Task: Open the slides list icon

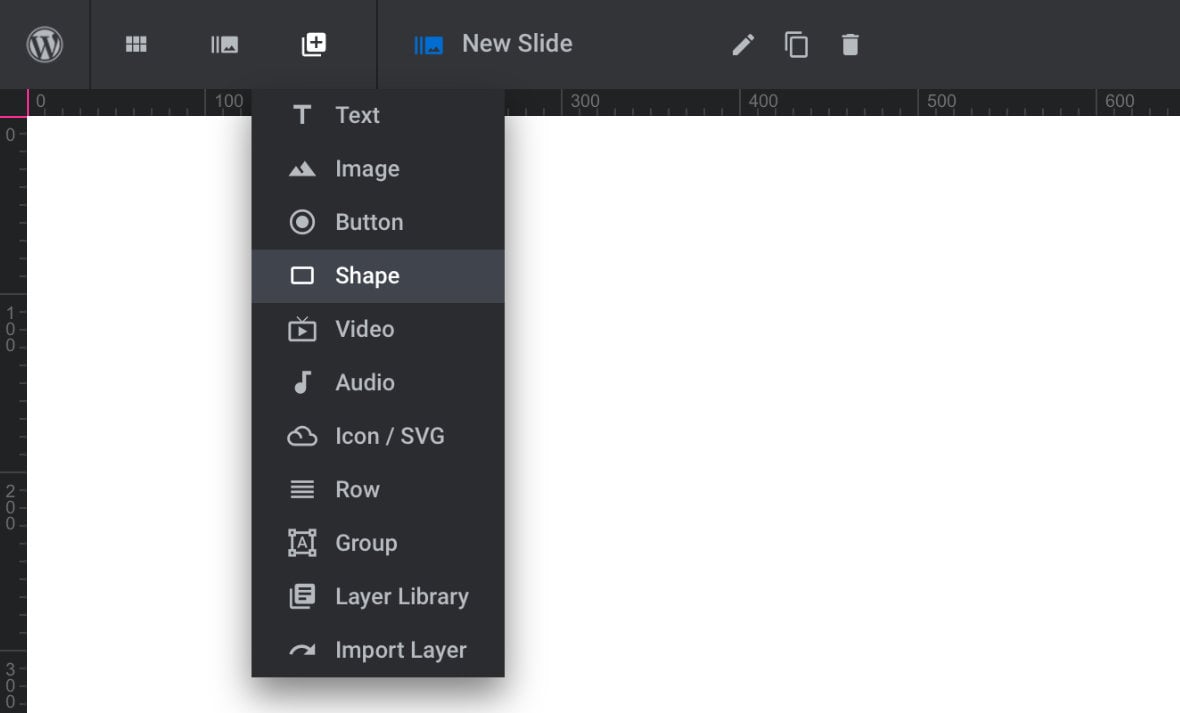Action: 224,44
